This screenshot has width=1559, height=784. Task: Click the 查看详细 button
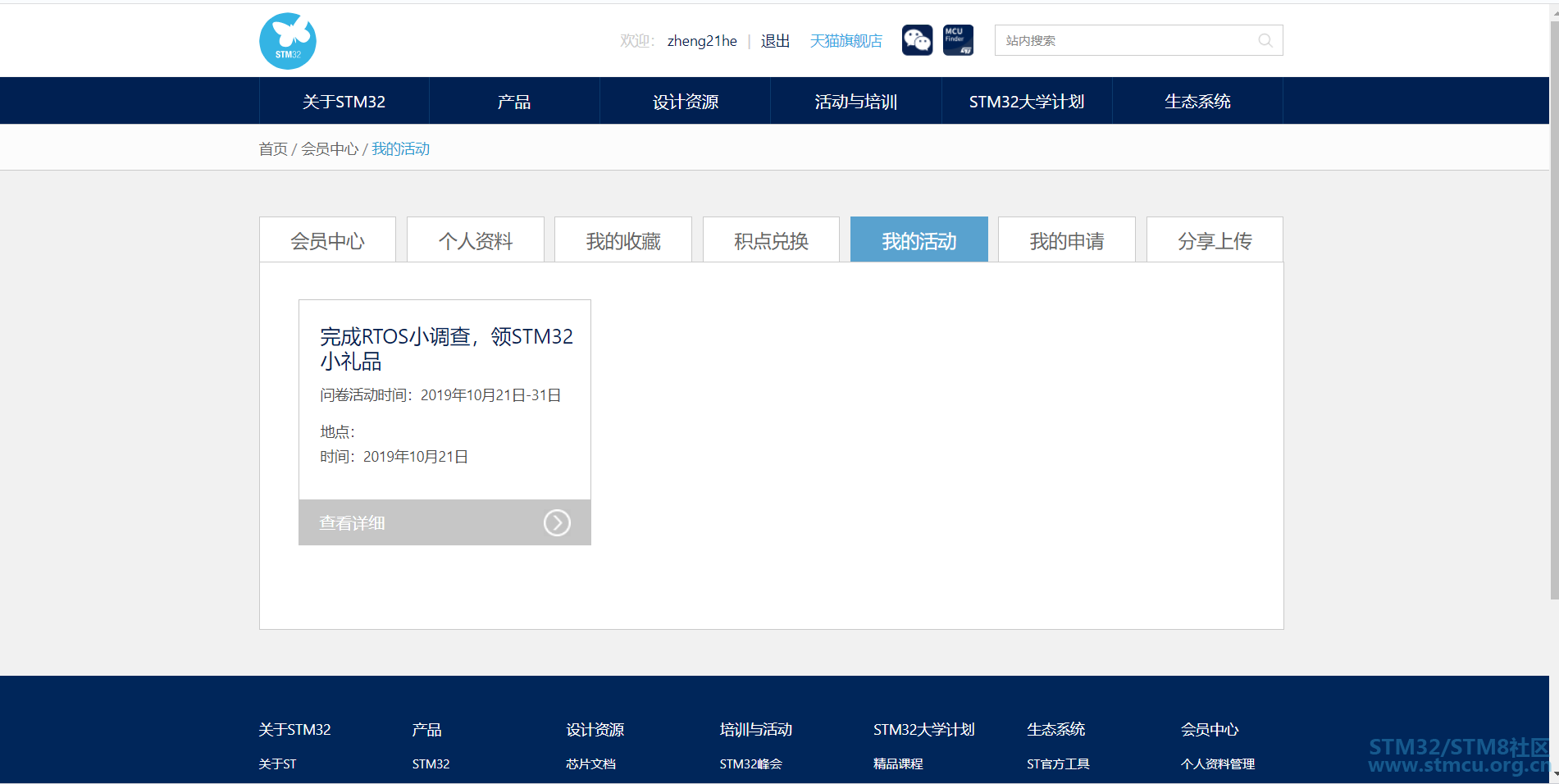click(x=444, y=522)
